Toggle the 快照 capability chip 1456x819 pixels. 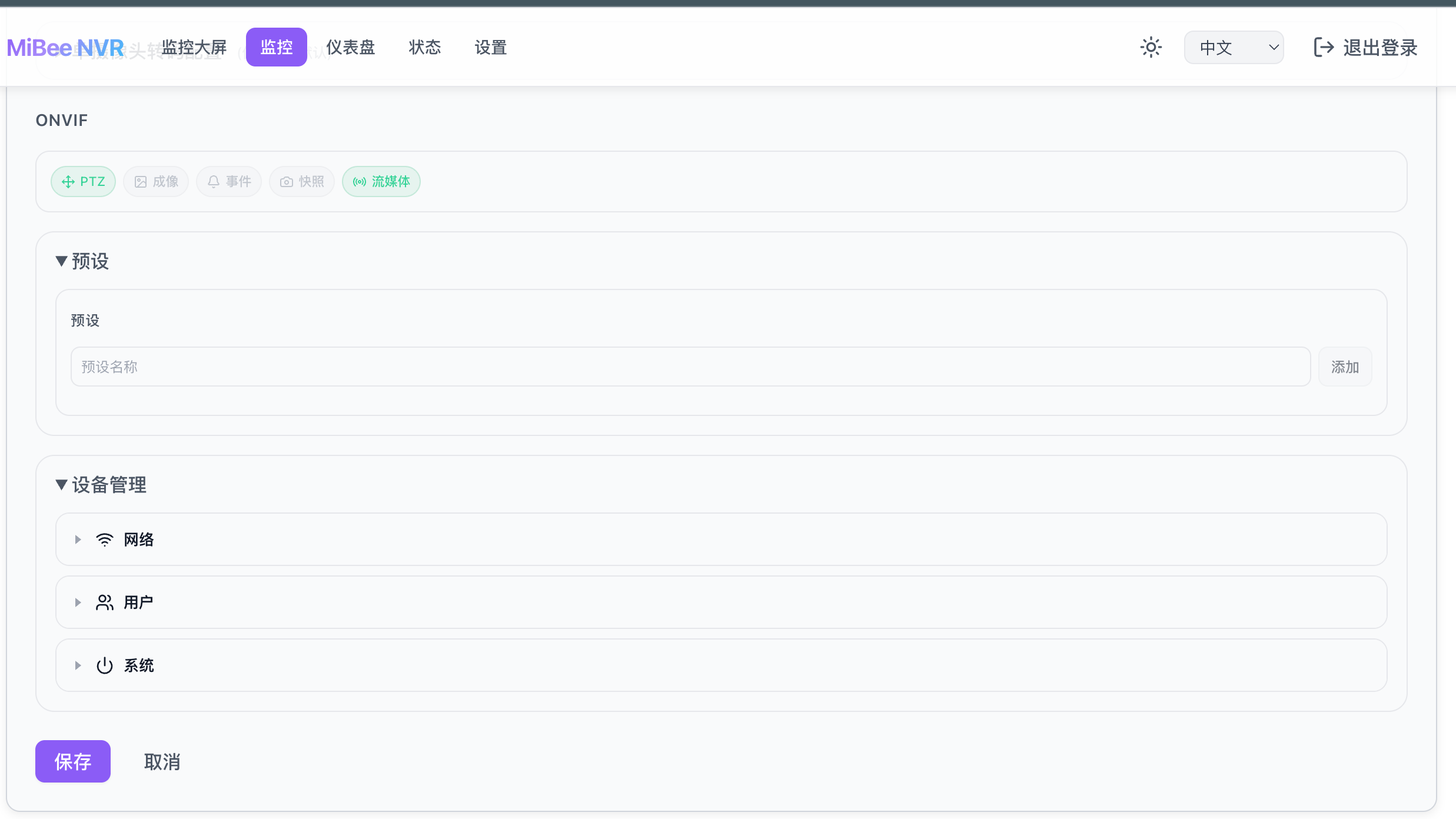[302, 181]
